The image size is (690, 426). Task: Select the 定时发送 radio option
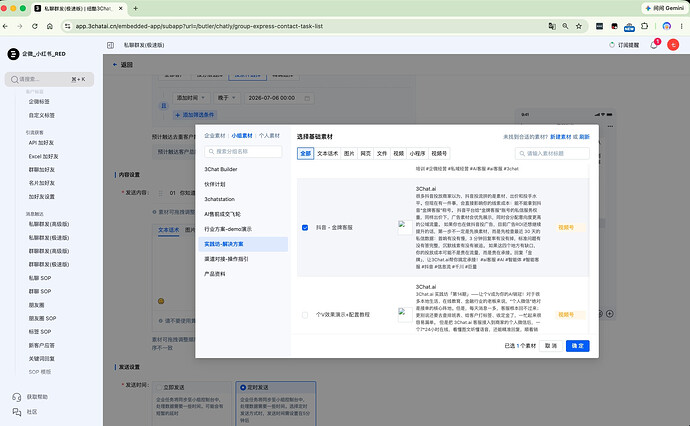[243, 387]
